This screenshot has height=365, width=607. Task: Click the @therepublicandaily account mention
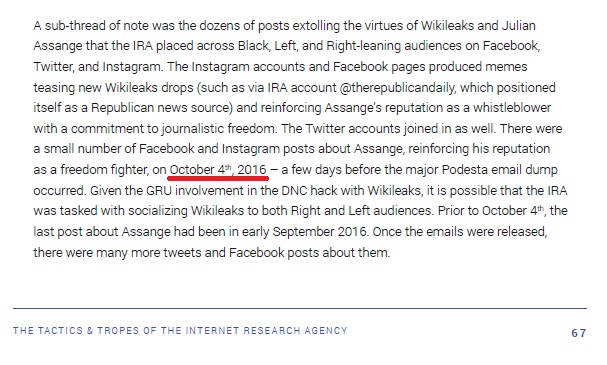point(397,87)
